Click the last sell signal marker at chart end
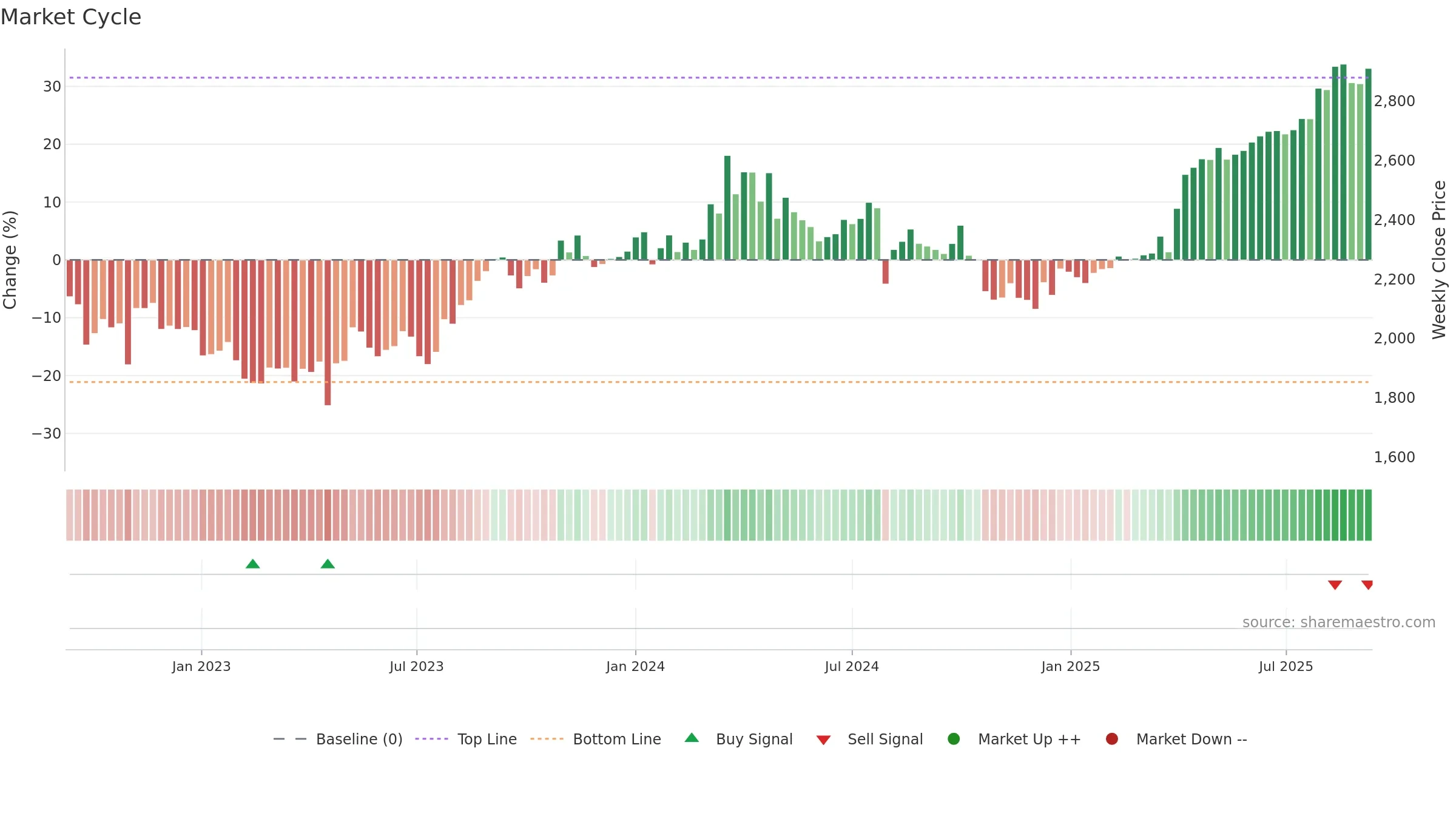Screen dimensions: 1456x819 1367,585
